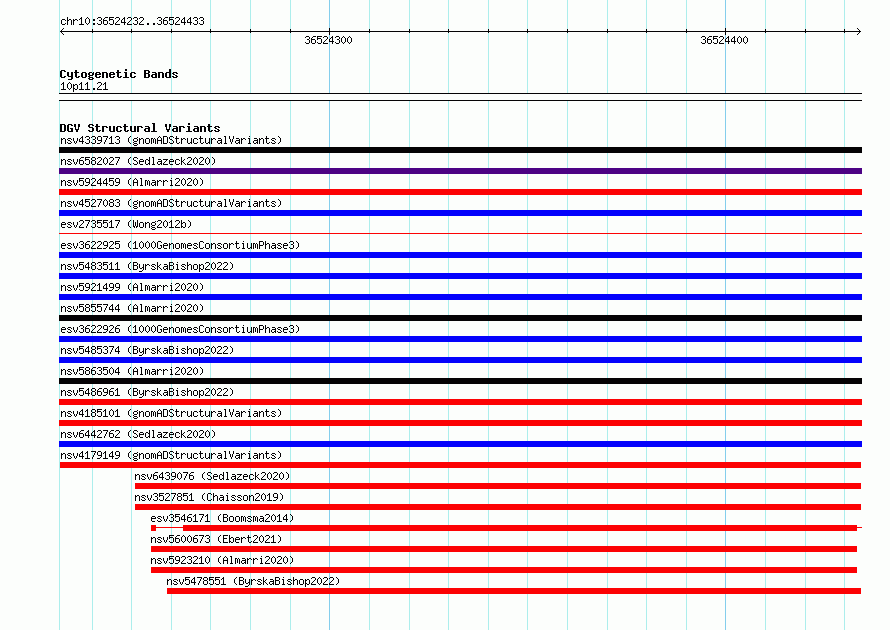Open the nsv5855744 (Almarri2020) label
Viewport: 890px width, 630px height.
click(132, 308)
